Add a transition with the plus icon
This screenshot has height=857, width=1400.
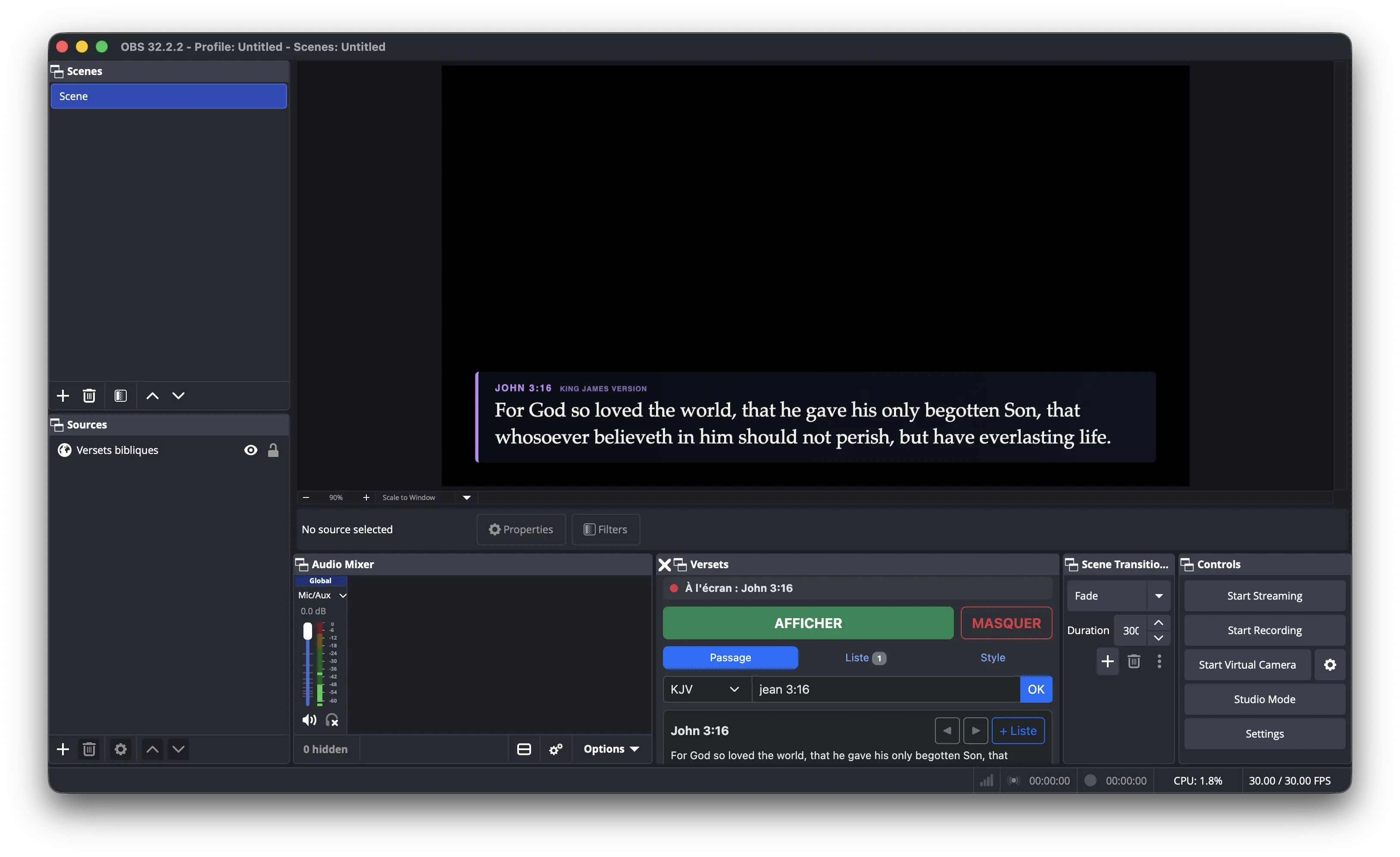click(x=1107, y=662)
